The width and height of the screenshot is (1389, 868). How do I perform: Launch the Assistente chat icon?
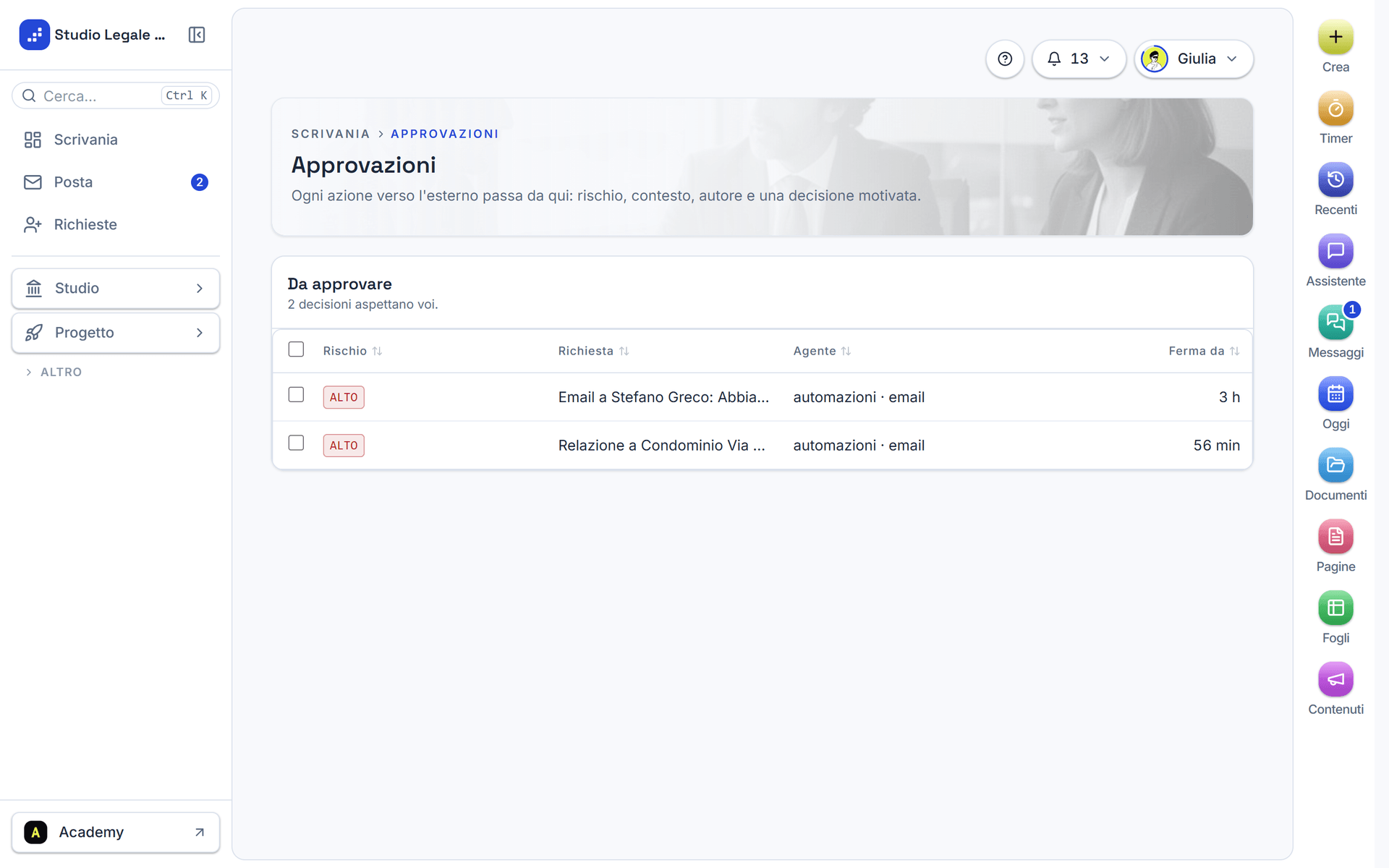(x=1335, y=251)
